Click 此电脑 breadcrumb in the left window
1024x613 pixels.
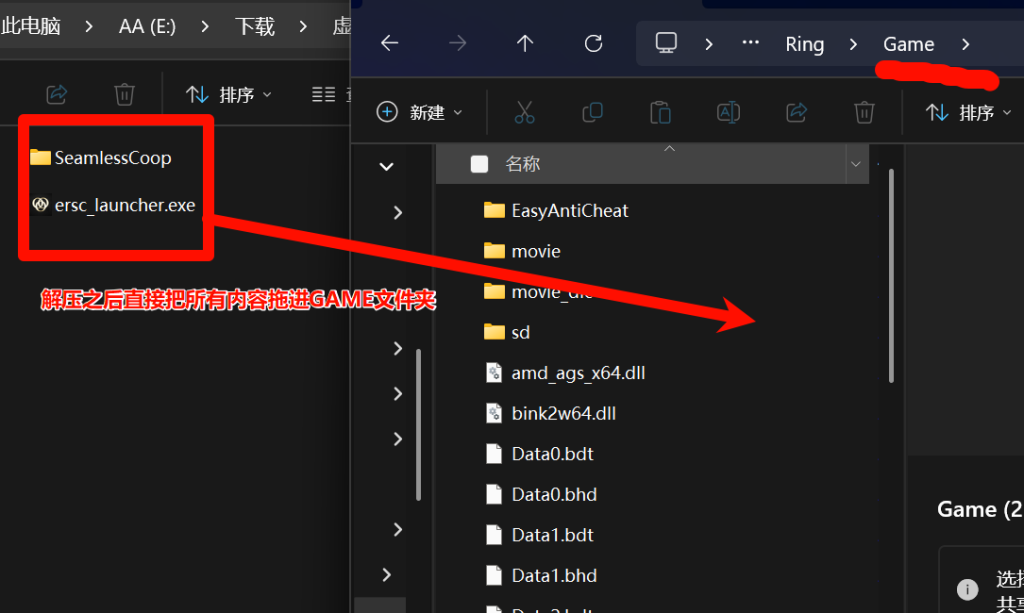tap(31, 26)
